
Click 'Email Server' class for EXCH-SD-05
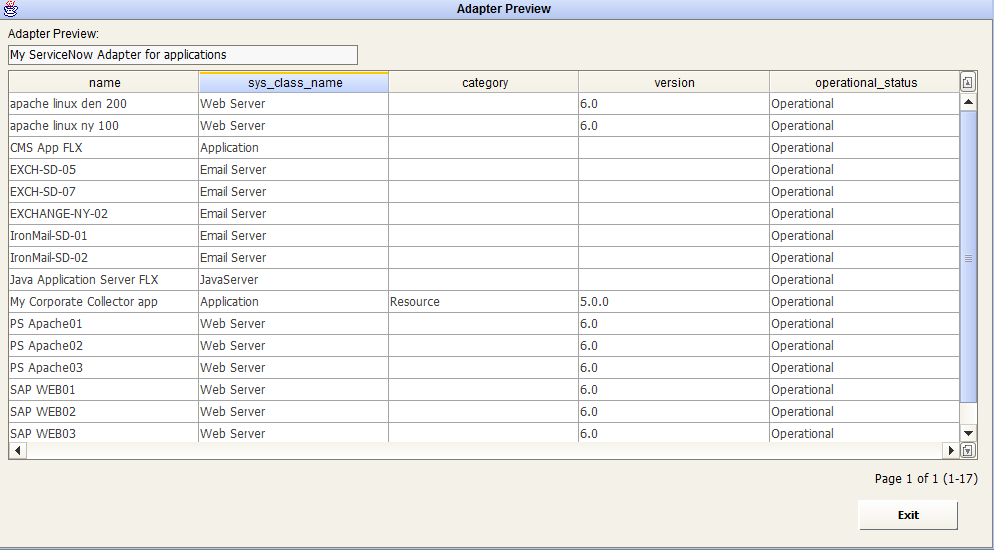(x=294, y=170)
